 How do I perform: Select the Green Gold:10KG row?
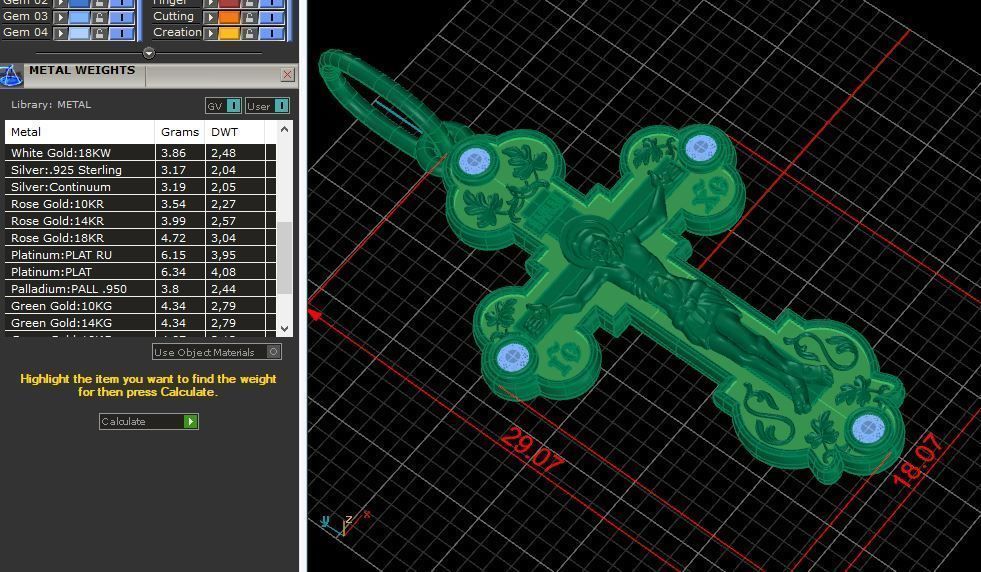141,305
